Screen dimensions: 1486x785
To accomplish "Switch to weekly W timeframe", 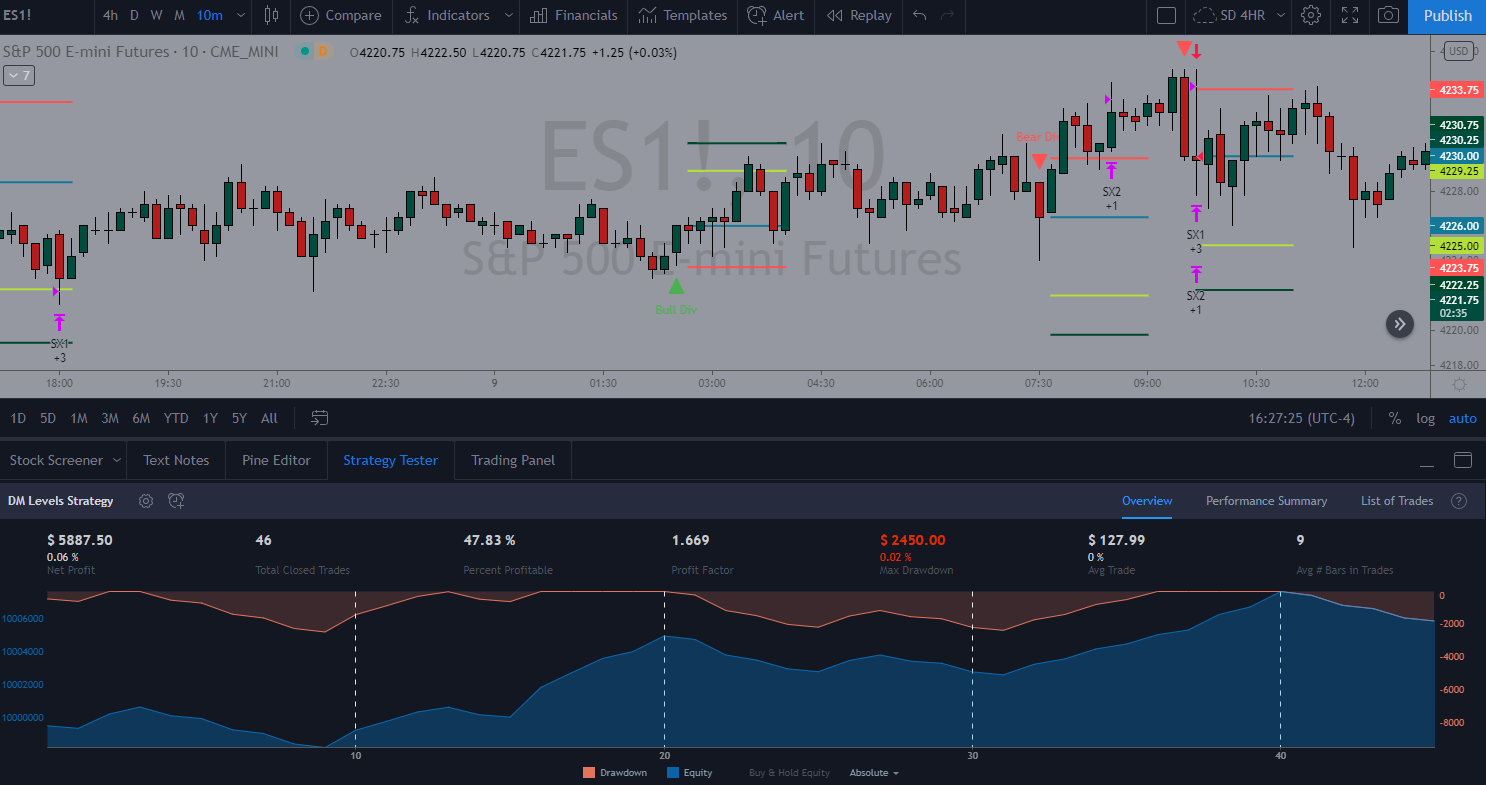I will [157, 15].
